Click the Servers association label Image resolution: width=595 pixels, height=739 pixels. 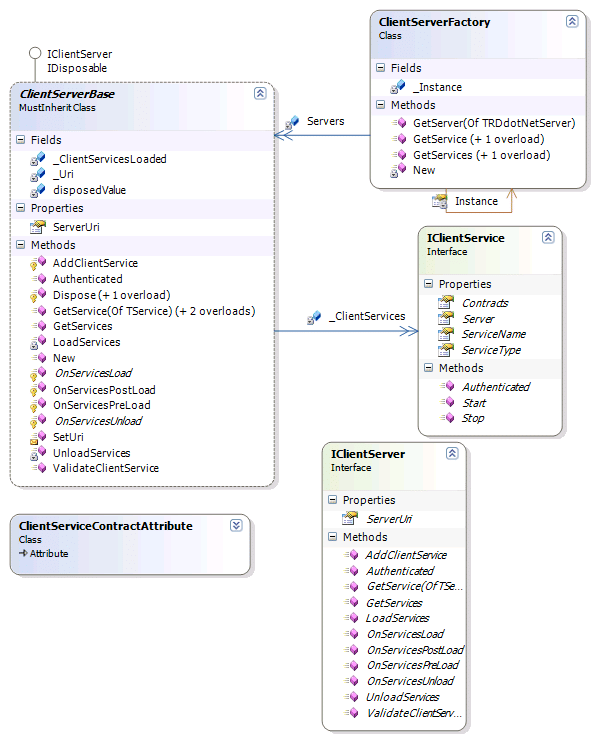click(x=325, y=121)
